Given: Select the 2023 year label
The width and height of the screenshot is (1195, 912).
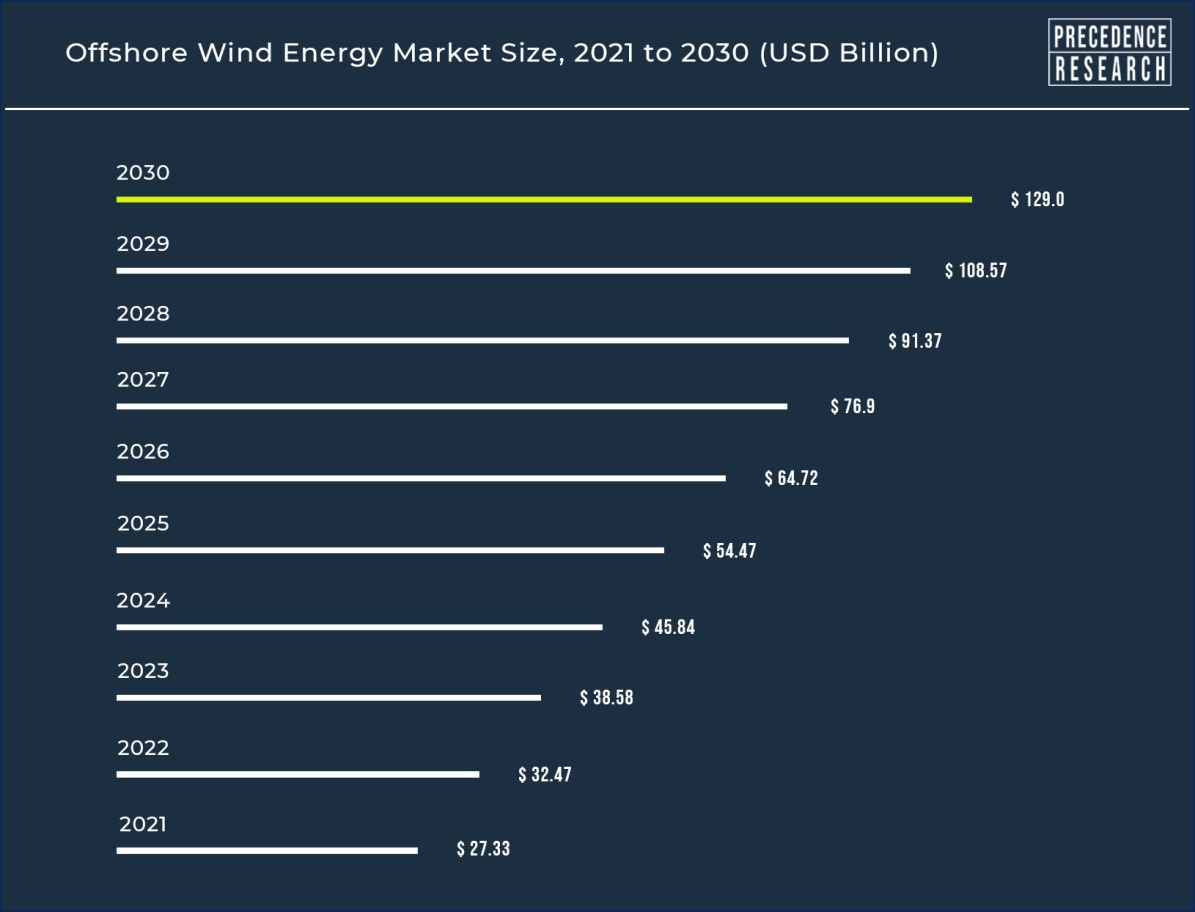Looking at the screenshot, I should 143,671.
